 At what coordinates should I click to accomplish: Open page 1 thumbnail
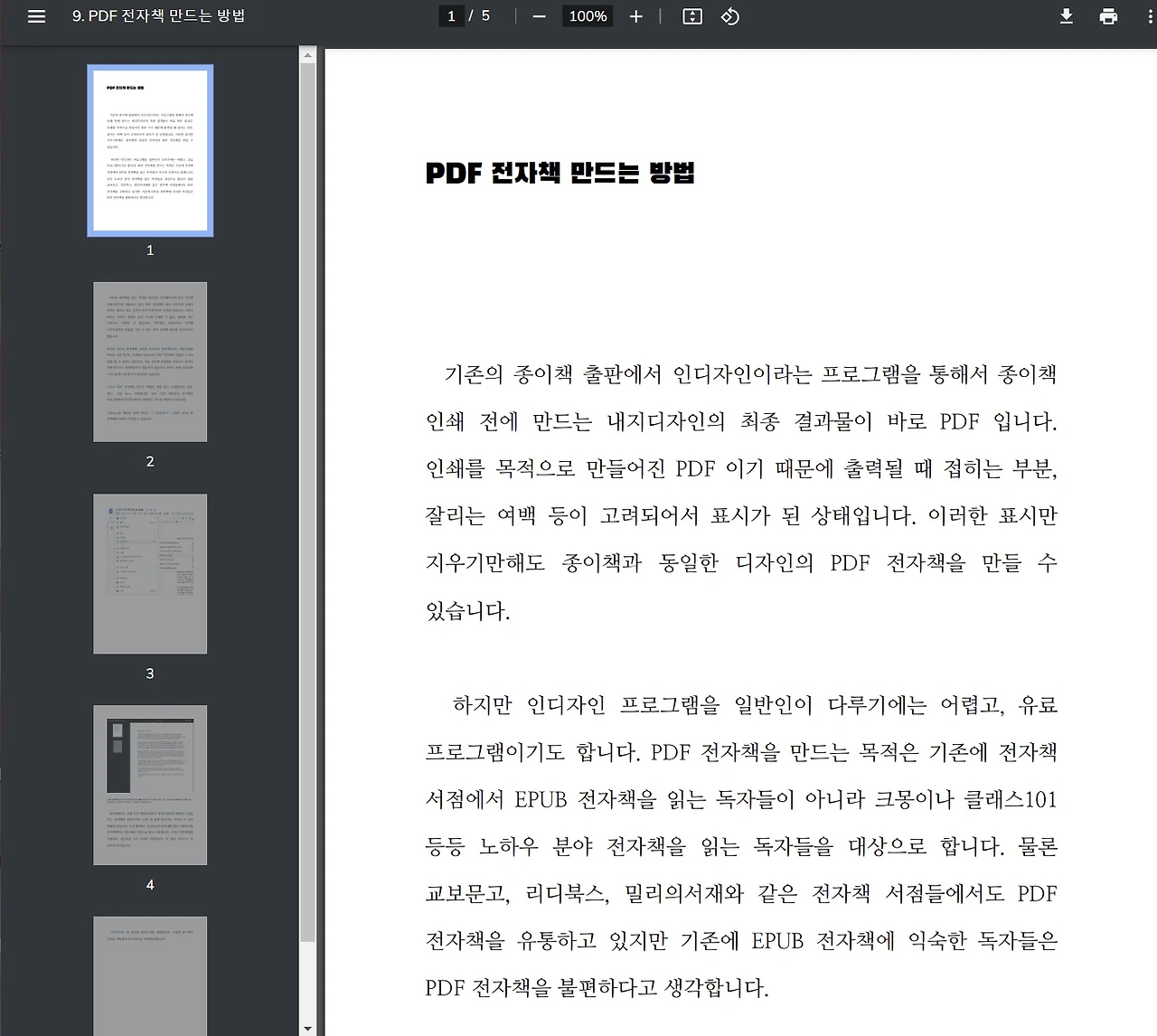pos(150,151)
